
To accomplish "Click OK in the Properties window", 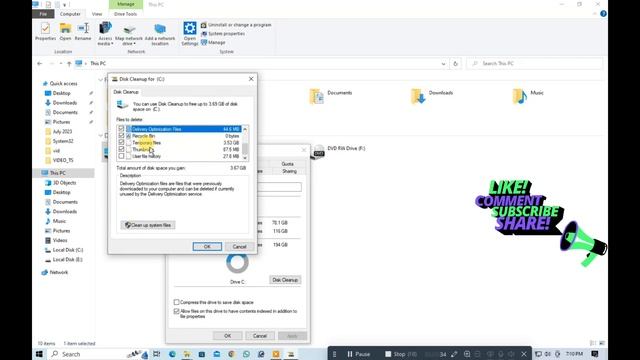I will click(227, 336).
